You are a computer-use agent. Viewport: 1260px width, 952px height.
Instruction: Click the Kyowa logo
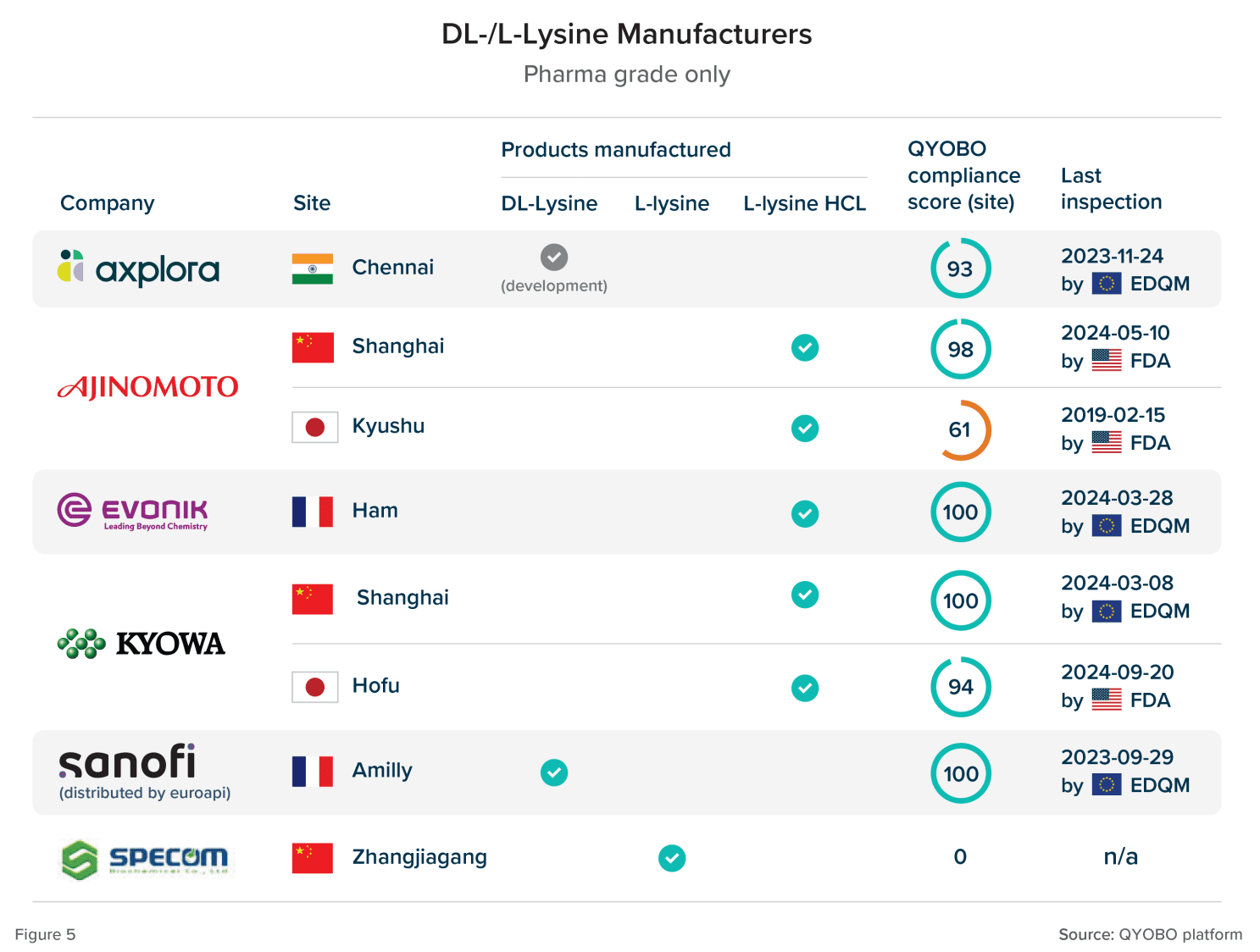pyautogui.click(x=142, y=644)
